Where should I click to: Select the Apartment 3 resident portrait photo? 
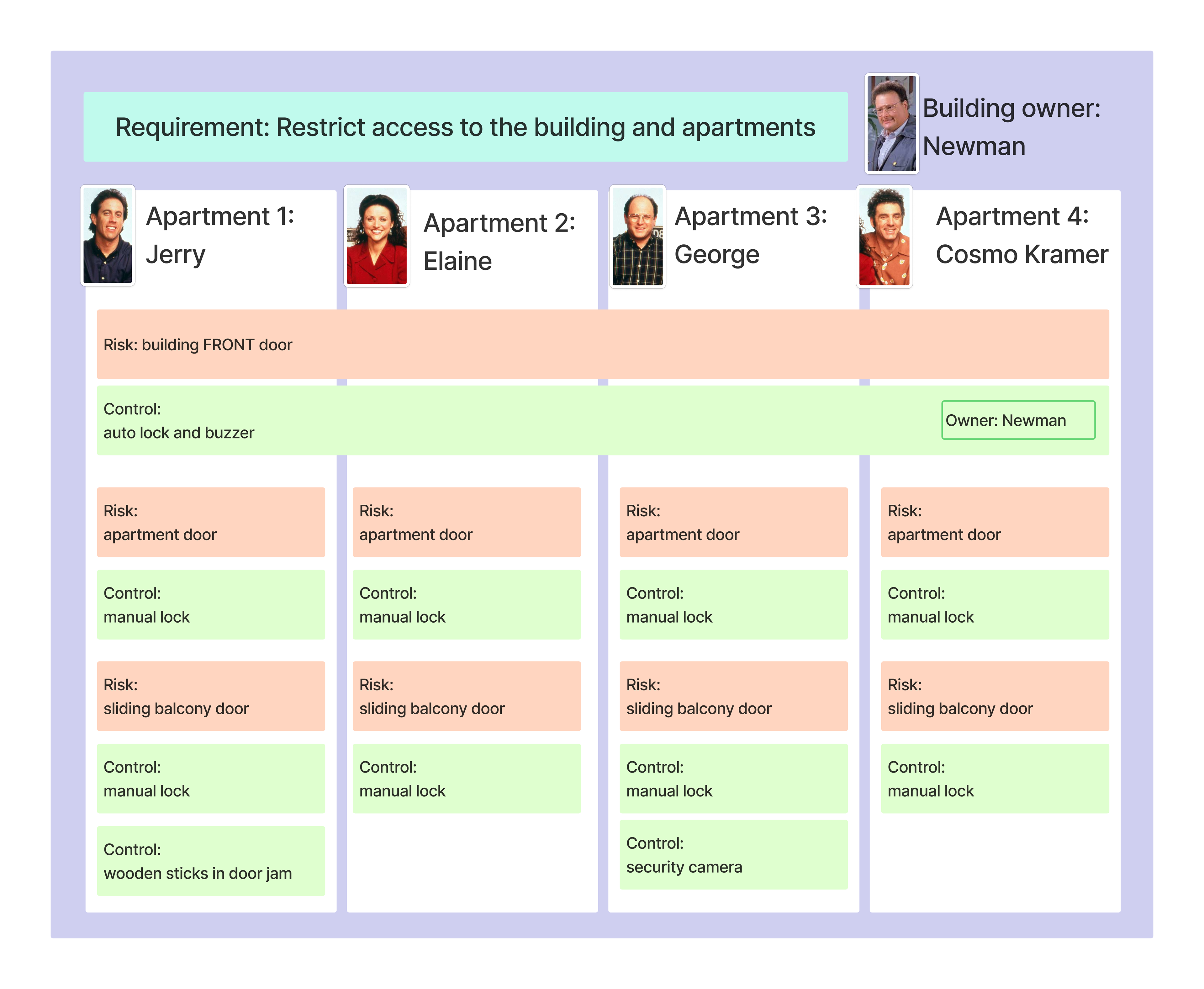pos(637,236)
